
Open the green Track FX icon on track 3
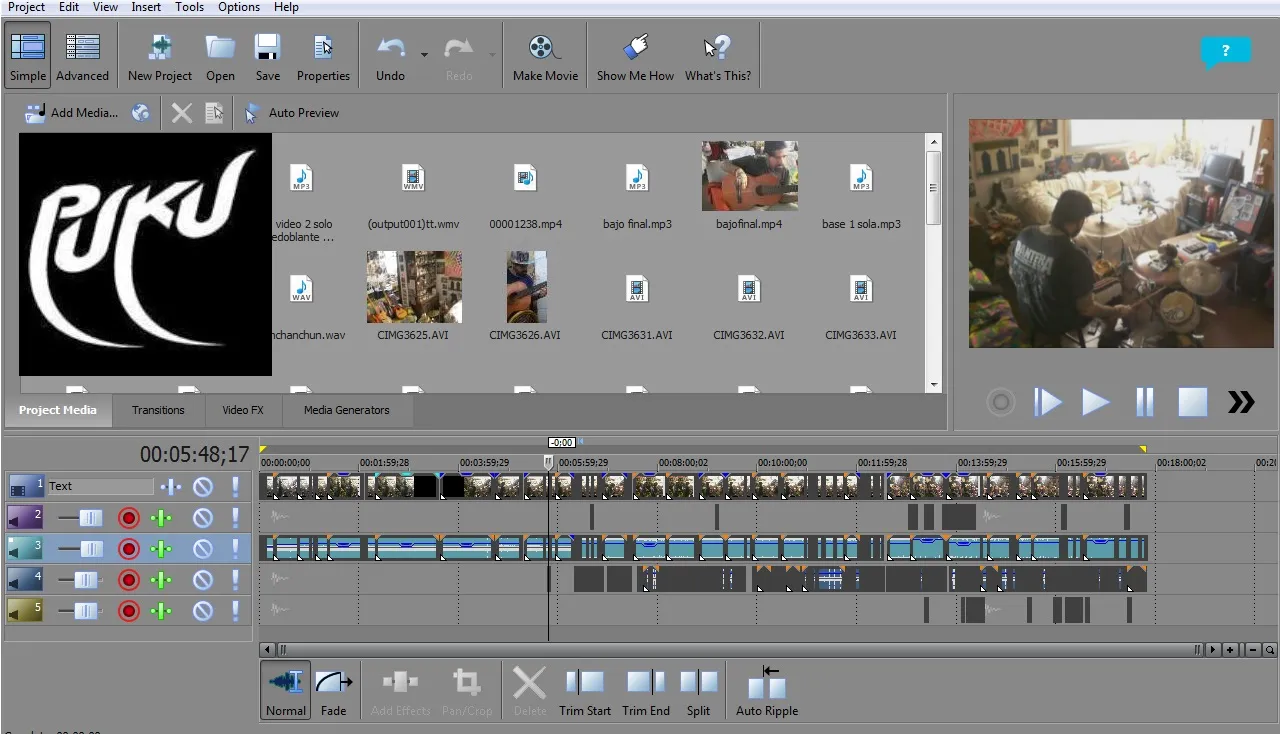pos(161,549)
